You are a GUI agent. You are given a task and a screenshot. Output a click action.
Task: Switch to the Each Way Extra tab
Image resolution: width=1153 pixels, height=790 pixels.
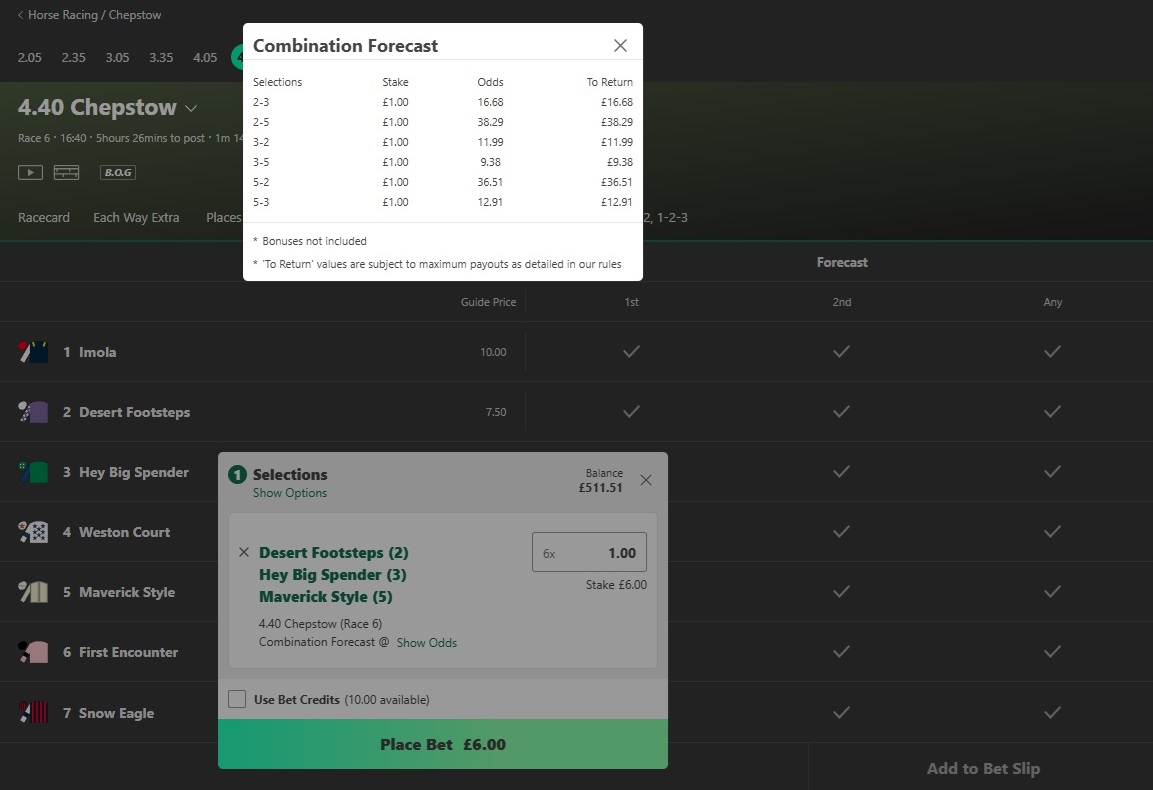[136, 217]
